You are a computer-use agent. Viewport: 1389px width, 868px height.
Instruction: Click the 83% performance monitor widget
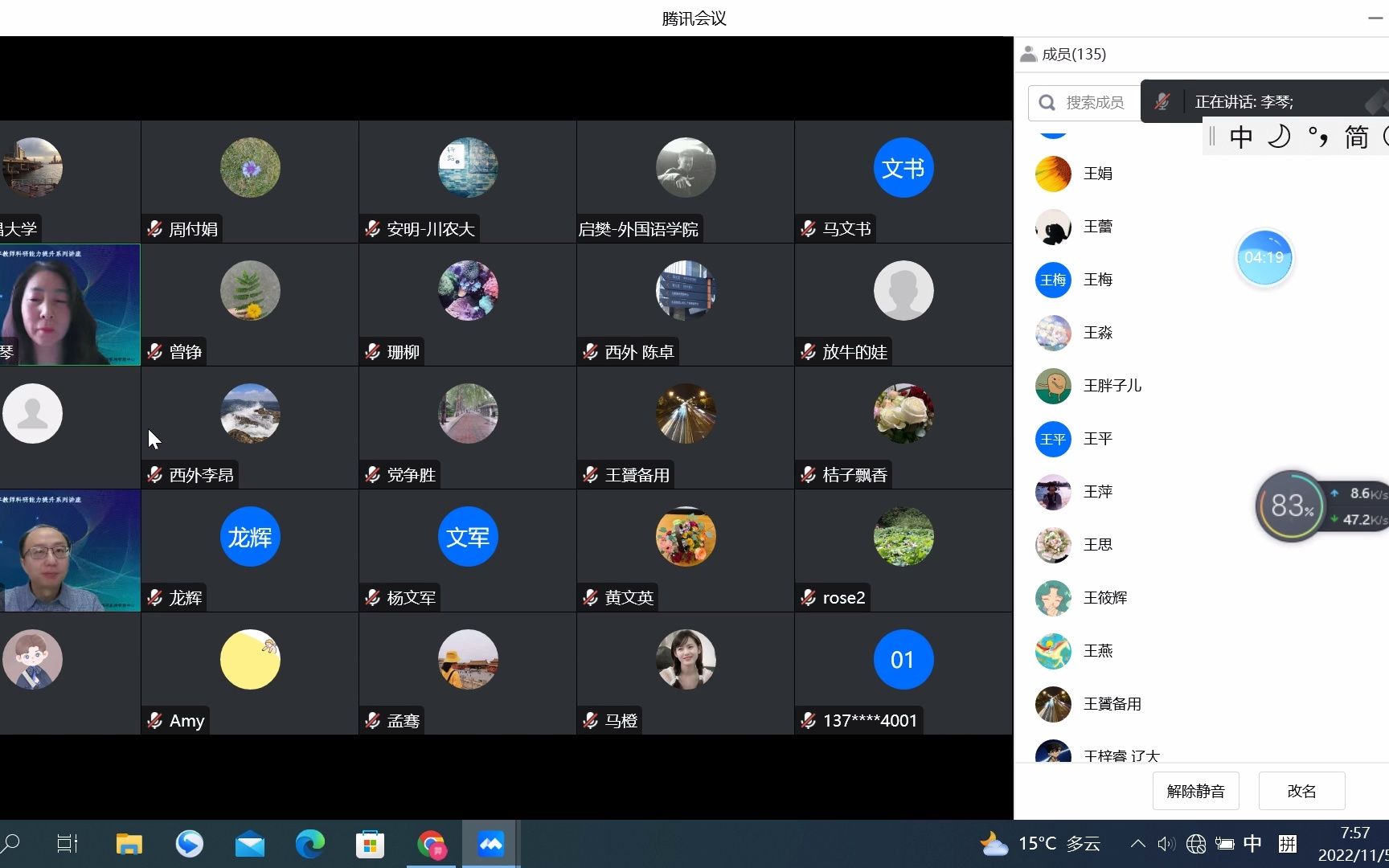pyautogui.click(x=1291, y=506)
